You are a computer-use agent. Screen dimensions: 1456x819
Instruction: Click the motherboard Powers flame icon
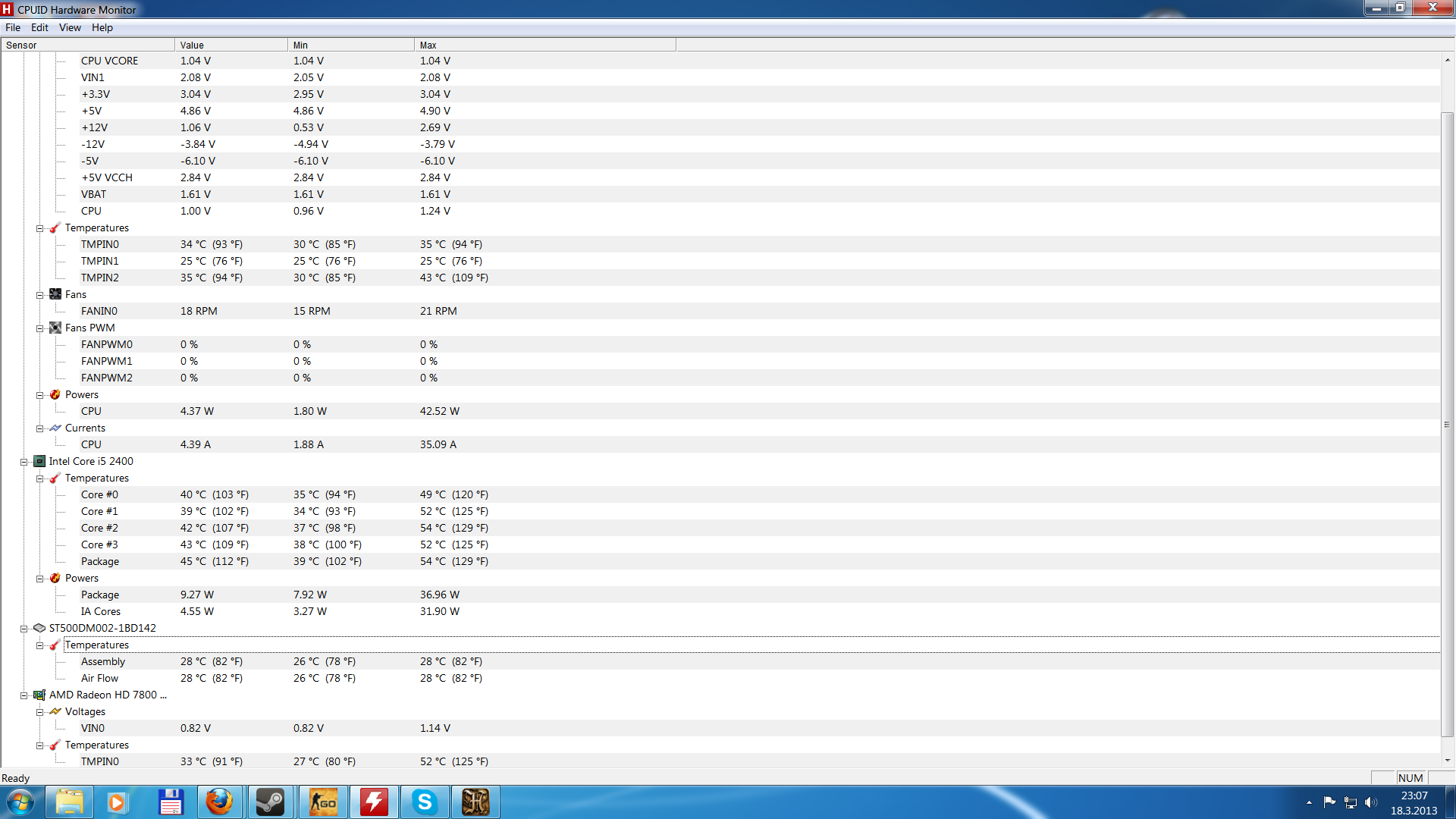tap(55, 394)
